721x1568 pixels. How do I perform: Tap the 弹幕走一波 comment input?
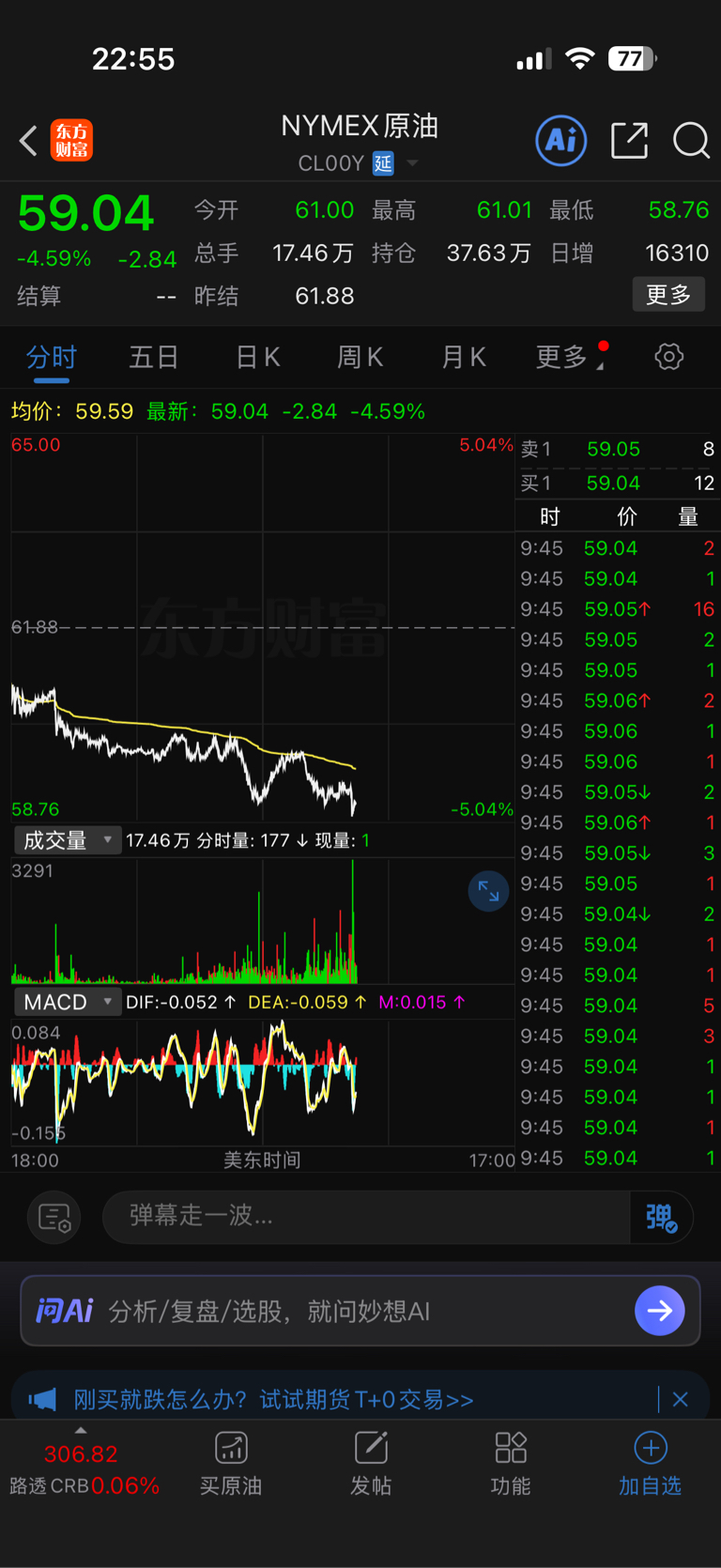[x=366, y=1218]
